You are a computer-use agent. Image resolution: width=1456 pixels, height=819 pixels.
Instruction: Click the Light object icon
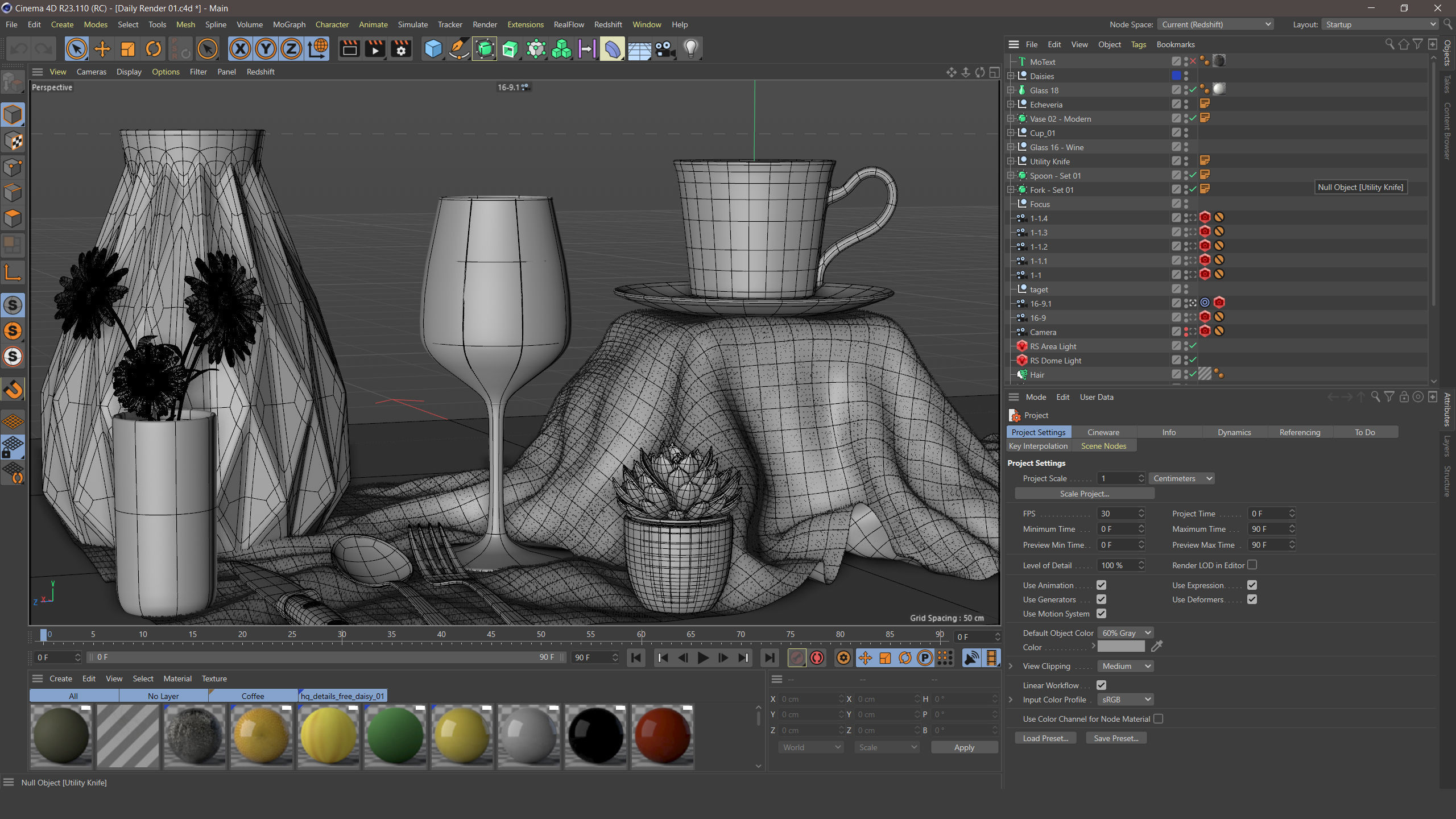[690, 49]
